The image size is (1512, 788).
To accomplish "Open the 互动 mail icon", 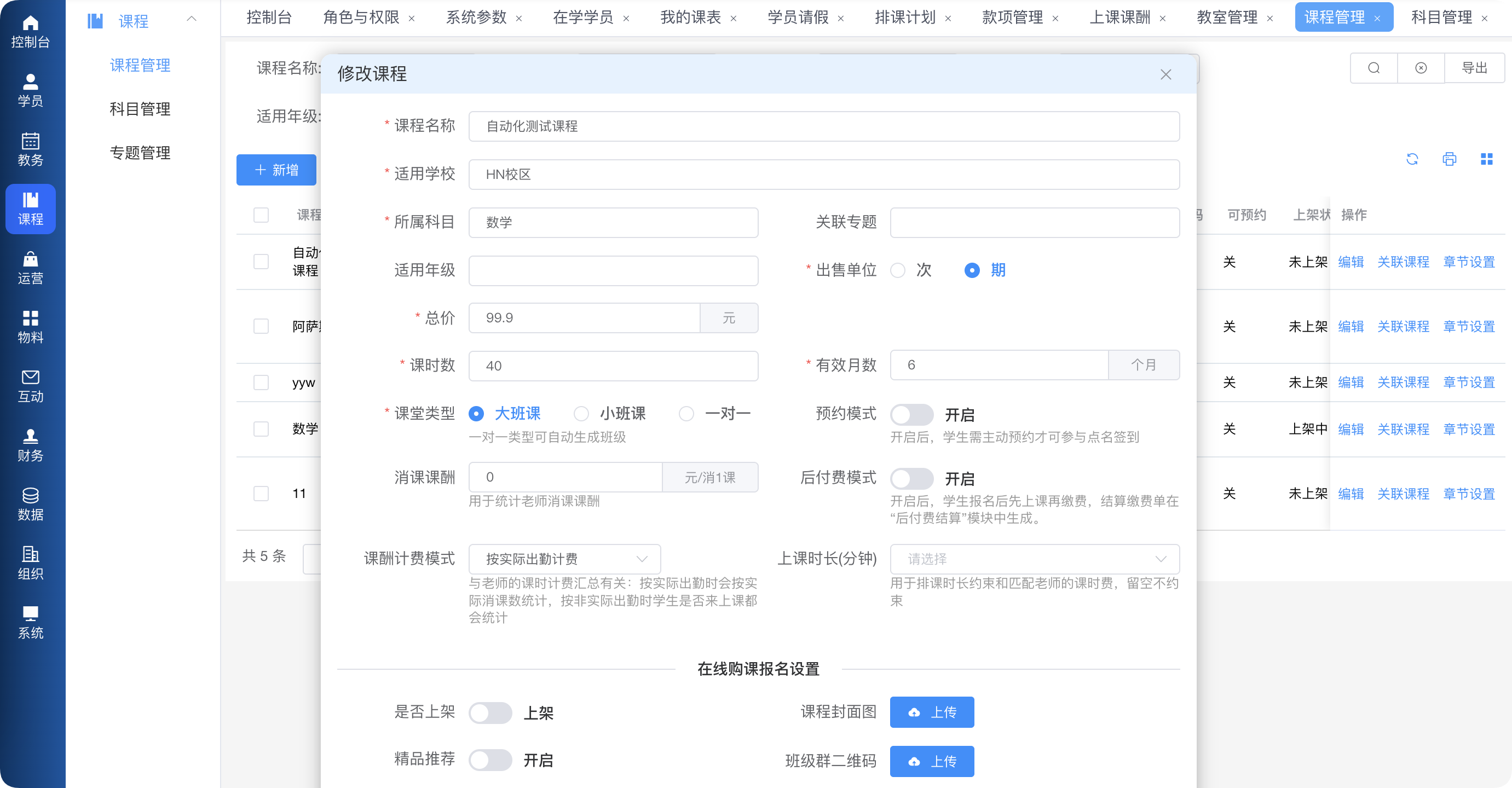I will click(30, 385).
